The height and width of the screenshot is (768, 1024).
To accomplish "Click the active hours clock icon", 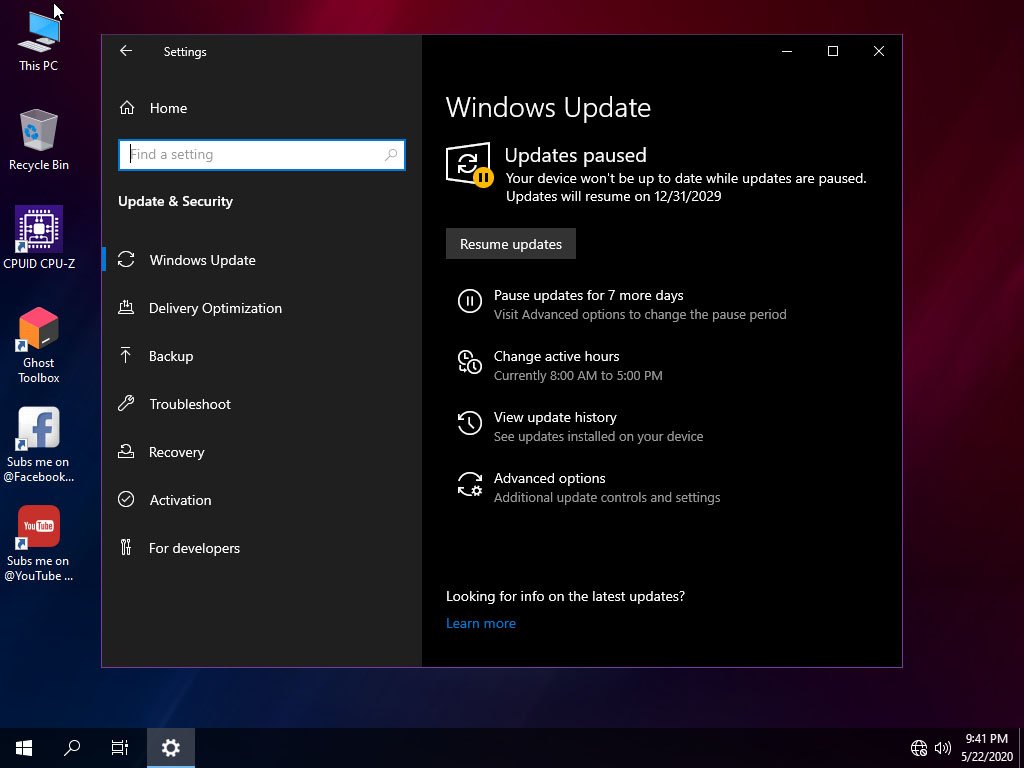I will coord(470,362).
